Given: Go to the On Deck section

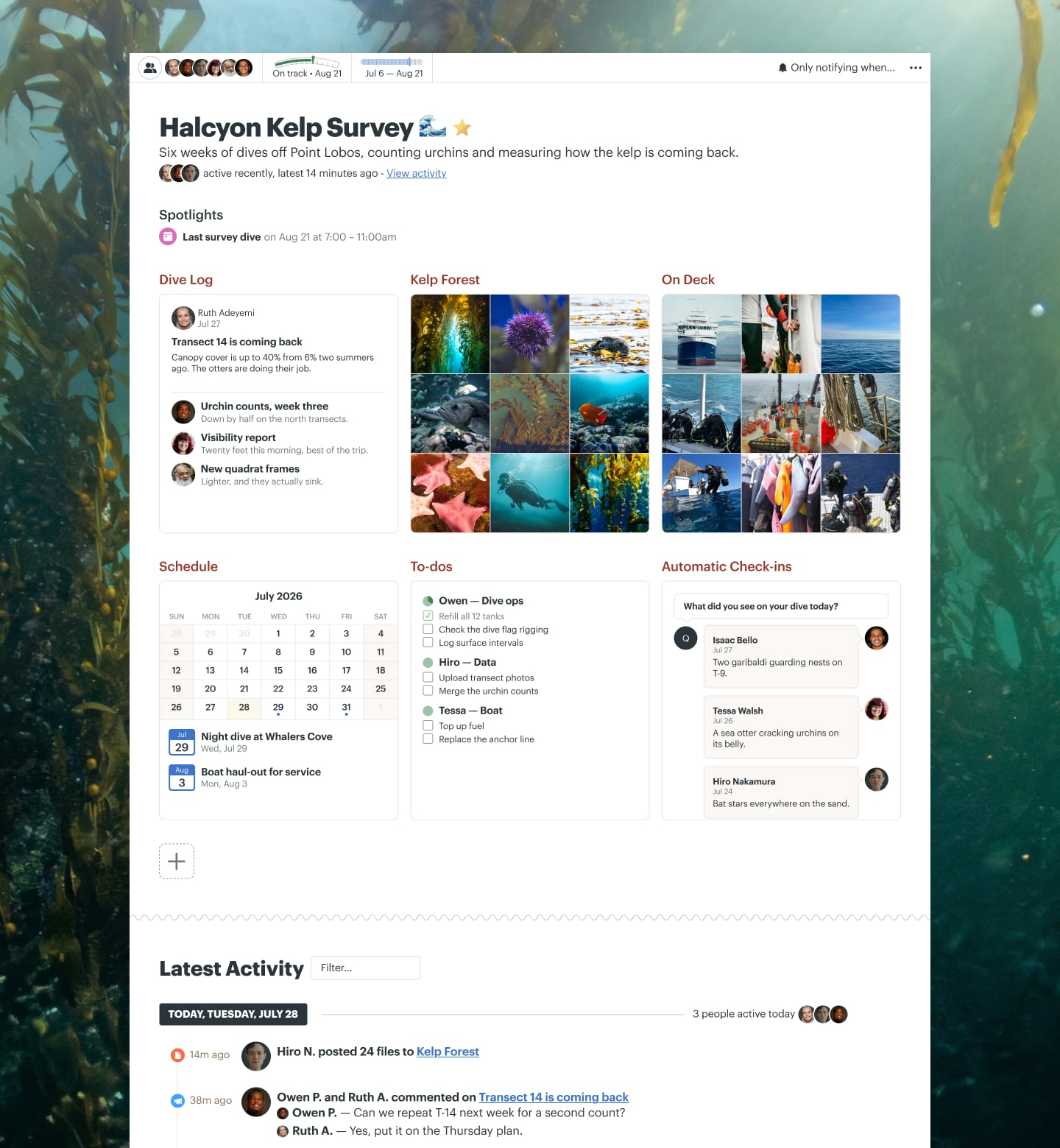Looking at the screenshot, I should [688, 280].
